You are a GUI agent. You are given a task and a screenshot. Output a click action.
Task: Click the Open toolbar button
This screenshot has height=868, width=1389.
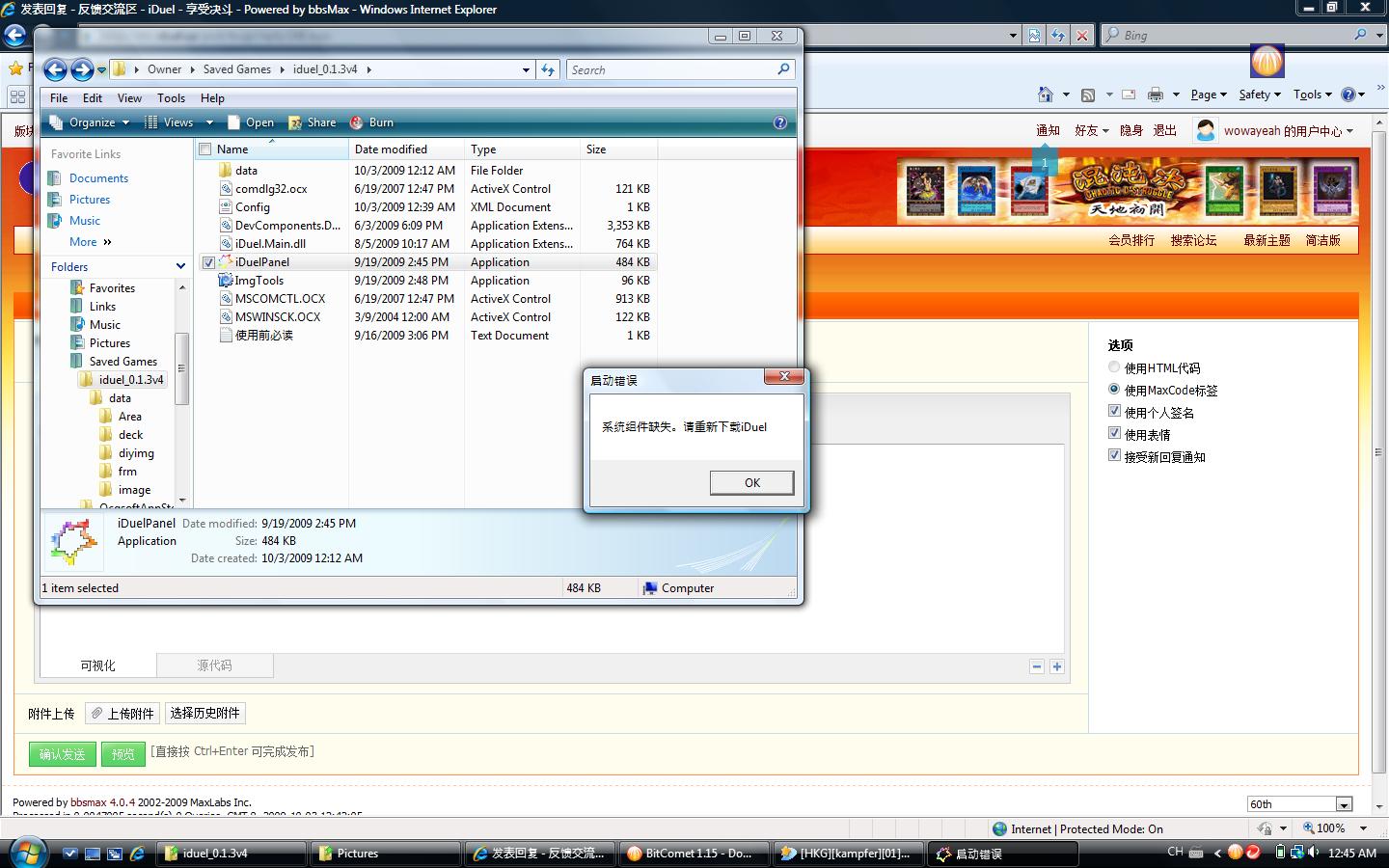click(251, 122)
